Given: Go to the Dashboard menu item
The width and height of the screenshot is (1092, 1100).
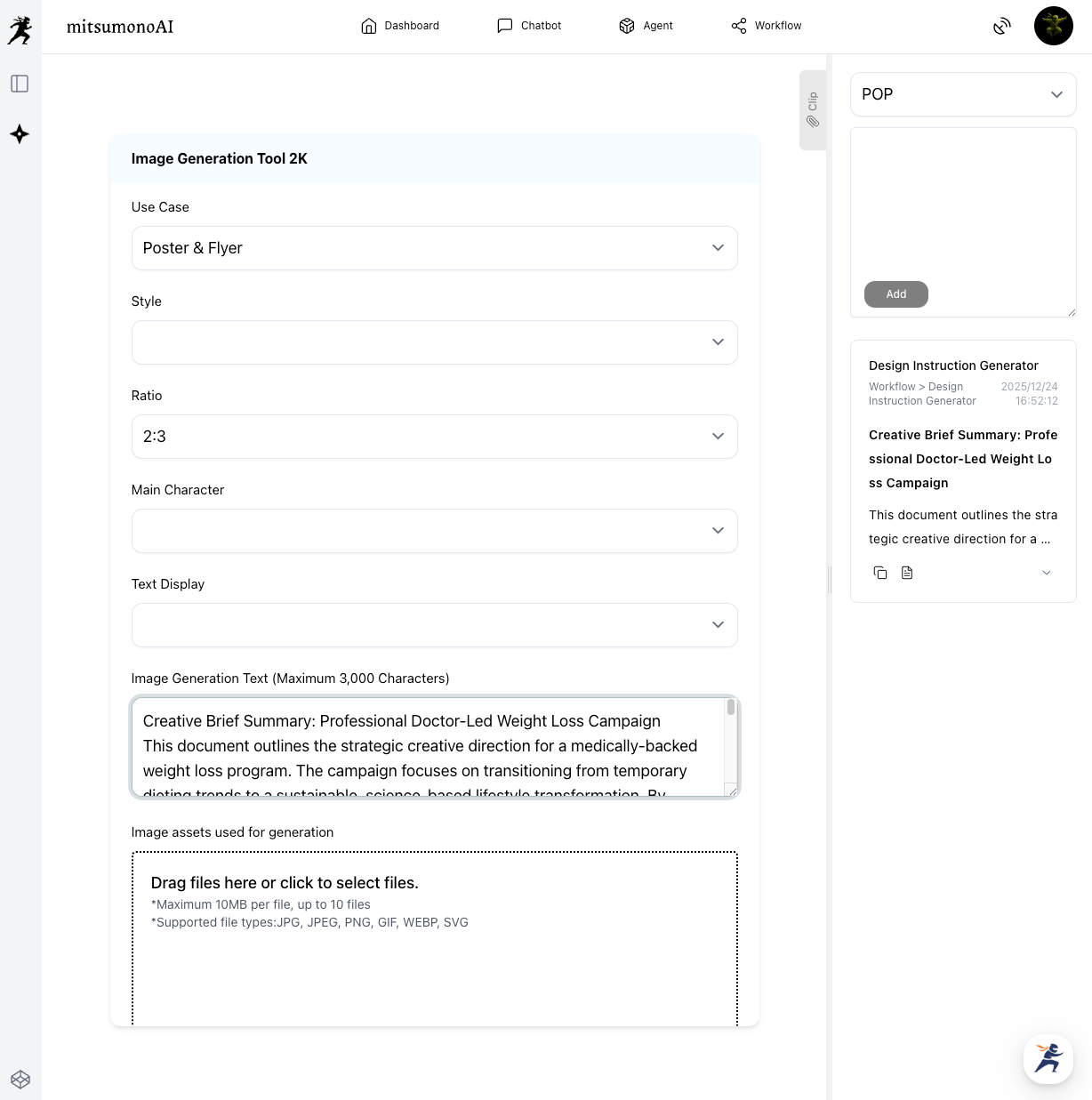Looking at the screenshot, I should pos(400,26).
